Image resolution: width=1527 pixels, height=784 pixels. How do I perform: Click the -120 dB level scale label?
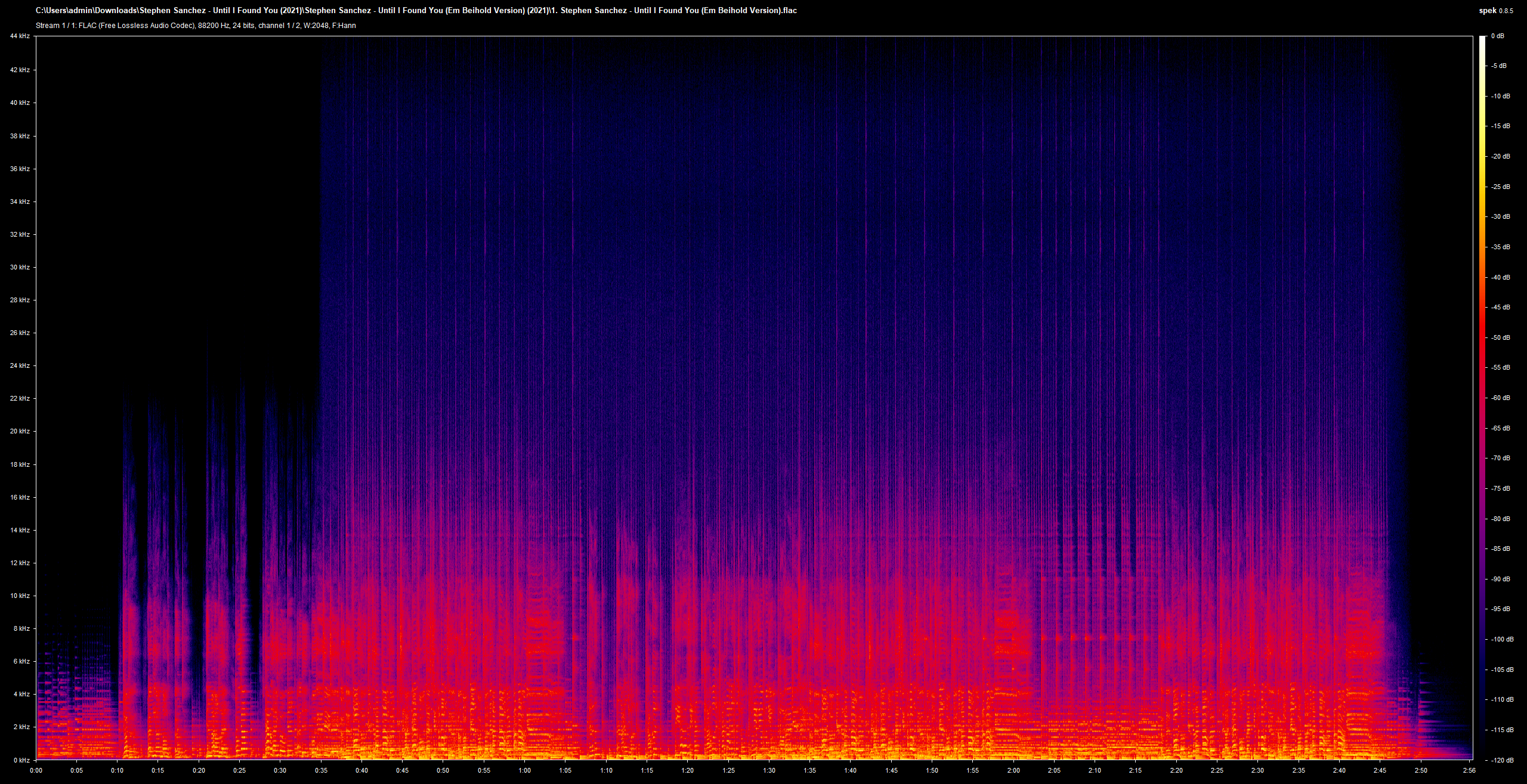coord(1503,760)
